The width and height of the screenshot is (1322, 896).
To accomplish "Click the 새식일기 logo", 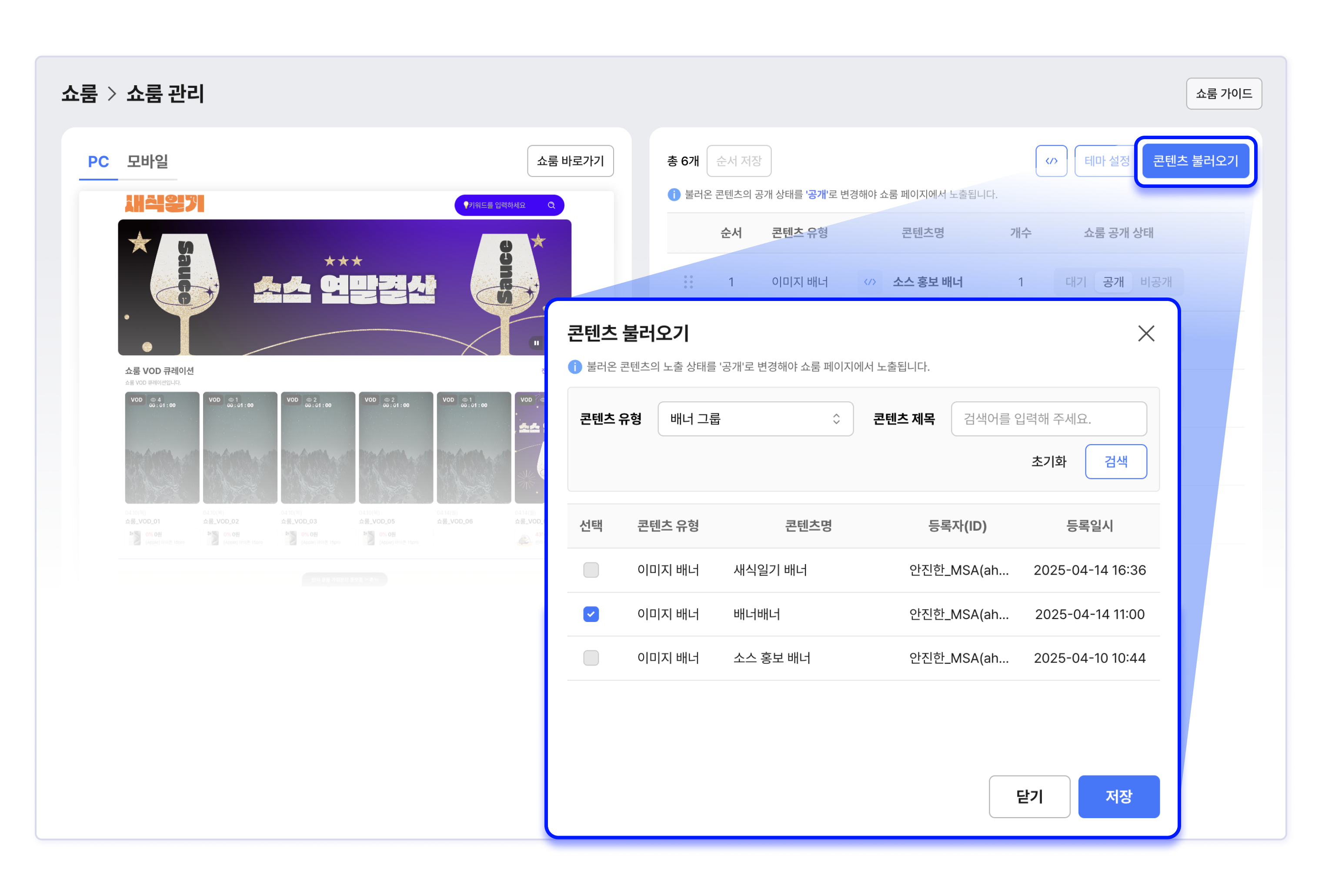I will coord(164,204).
